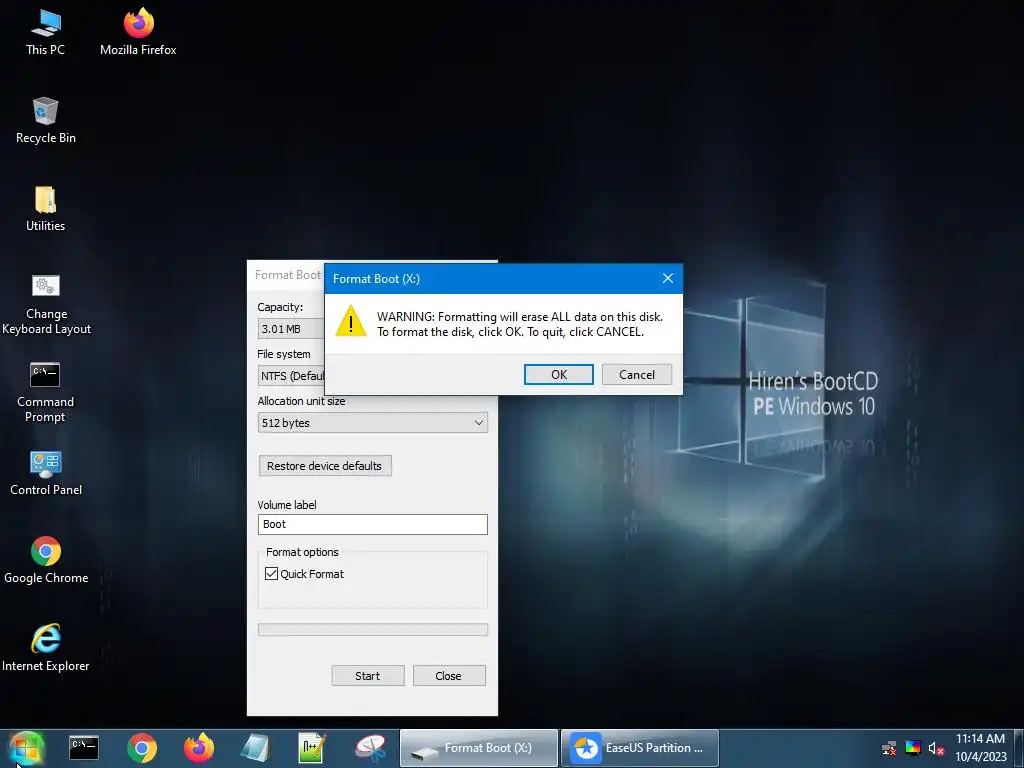1024x768 pixels.
Task: Click the Volume label text field
Action: click(372, 524)
